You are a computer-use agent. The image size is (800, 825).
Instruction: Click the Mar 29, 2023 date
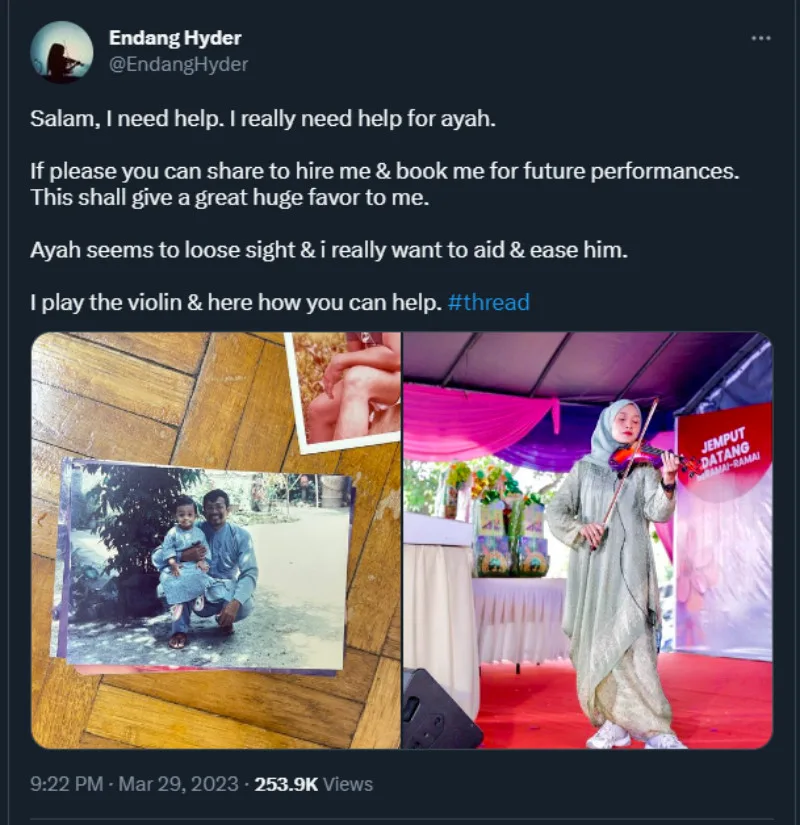pyautogui.click(x=178, y=785)
